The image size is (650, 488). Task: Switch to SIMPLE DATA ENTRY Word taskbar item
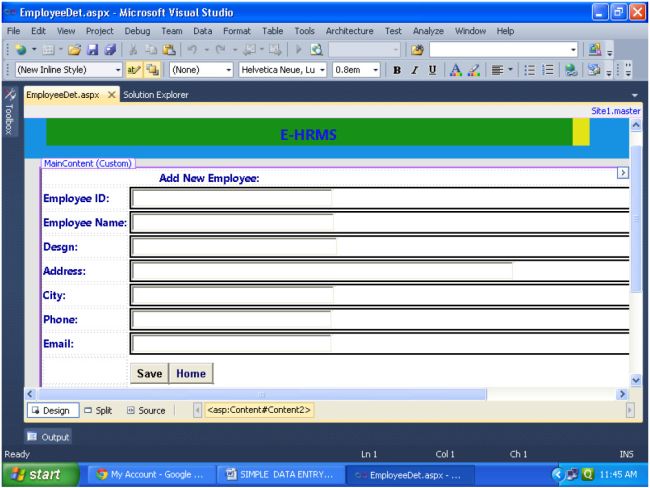(x=281, y=475)
